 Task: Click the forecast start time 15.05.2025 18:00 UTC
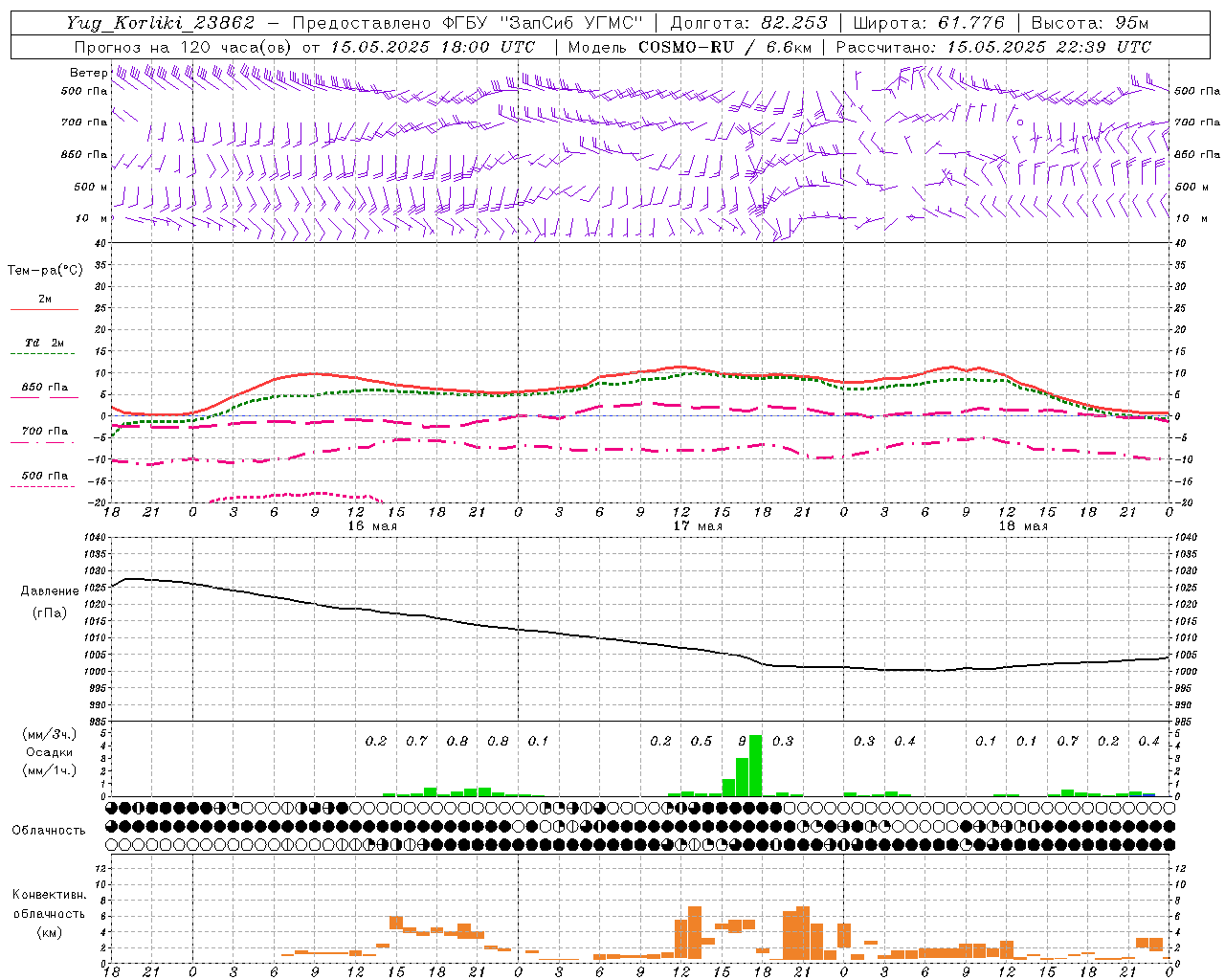click(x=433, y=47)
